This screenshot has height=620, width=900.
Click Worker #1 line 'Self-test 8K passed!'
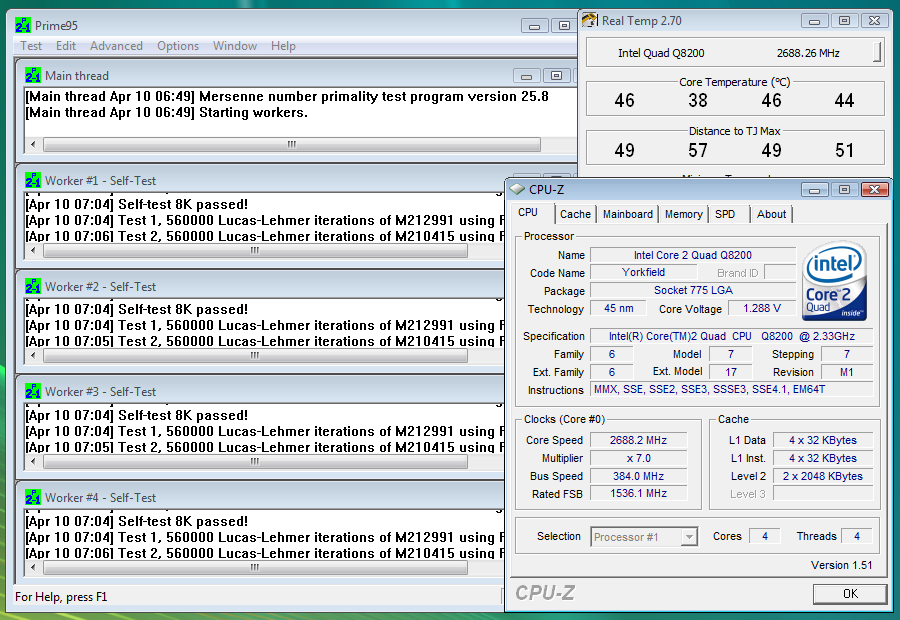tap(183, 204)
